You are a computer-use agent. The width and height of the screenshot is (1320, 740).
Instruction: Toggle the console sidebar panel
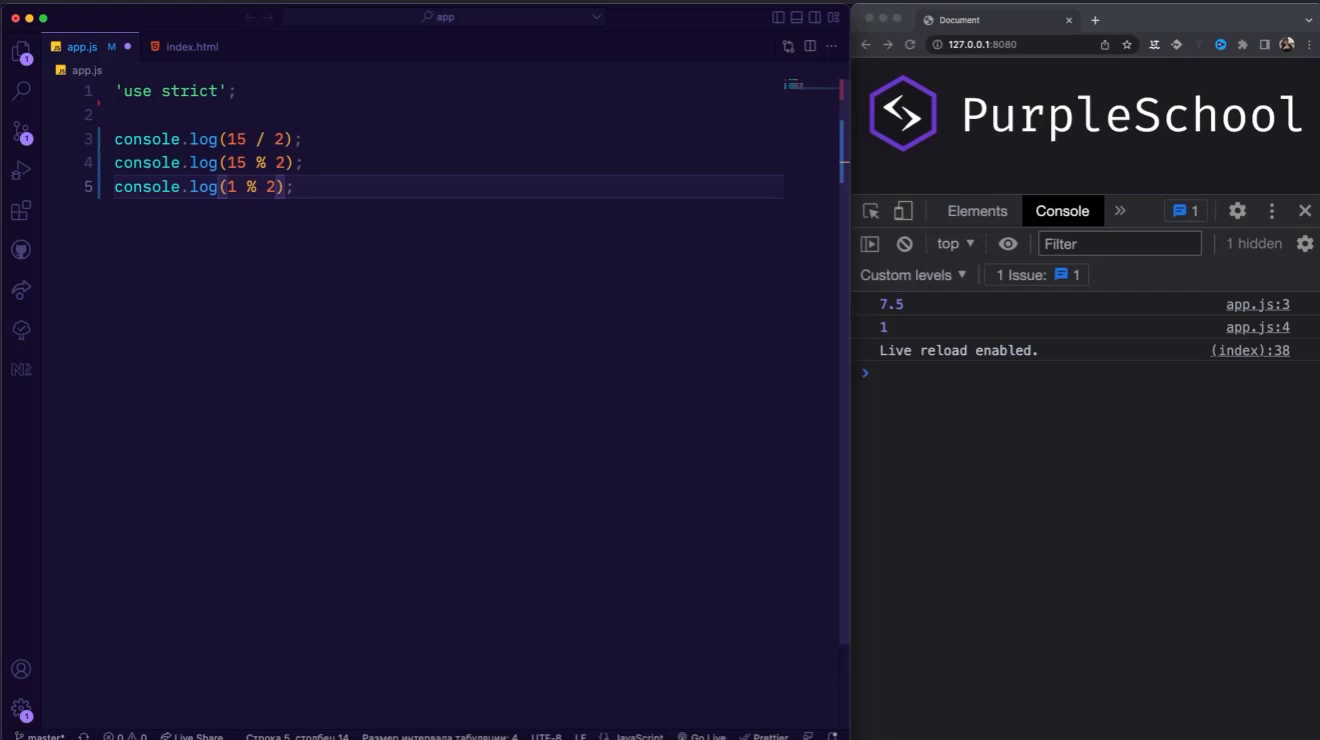pos(870,244)
